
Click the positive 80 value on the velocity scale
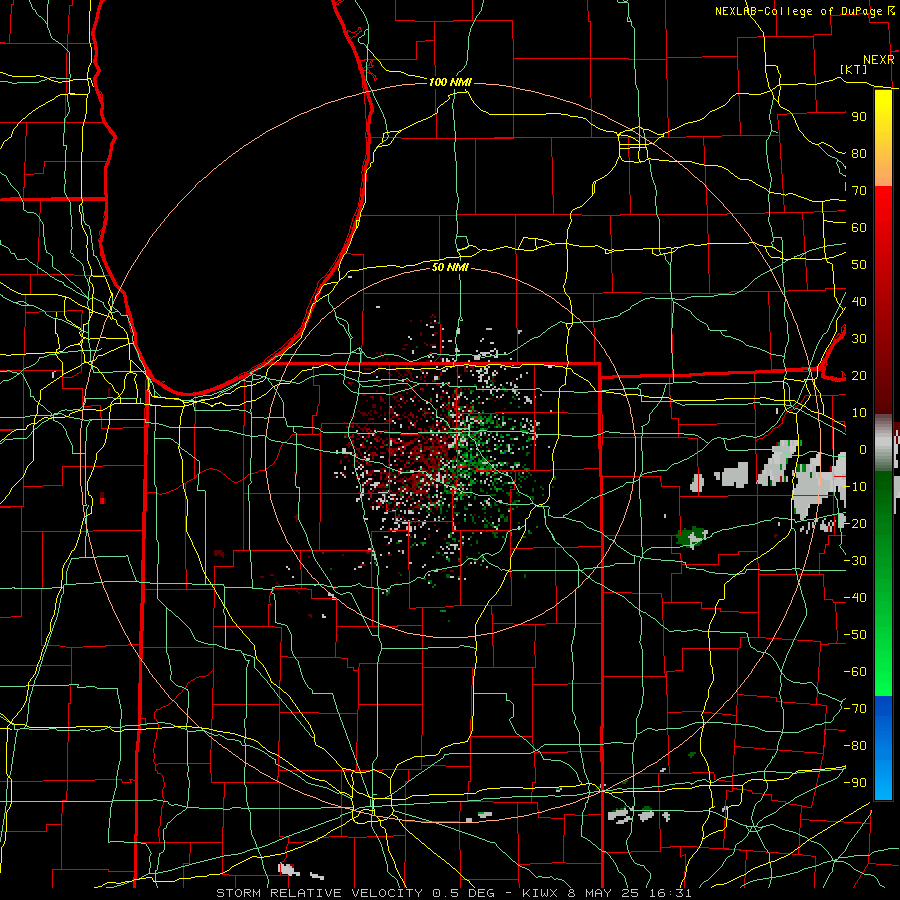(x=859, y=153)
